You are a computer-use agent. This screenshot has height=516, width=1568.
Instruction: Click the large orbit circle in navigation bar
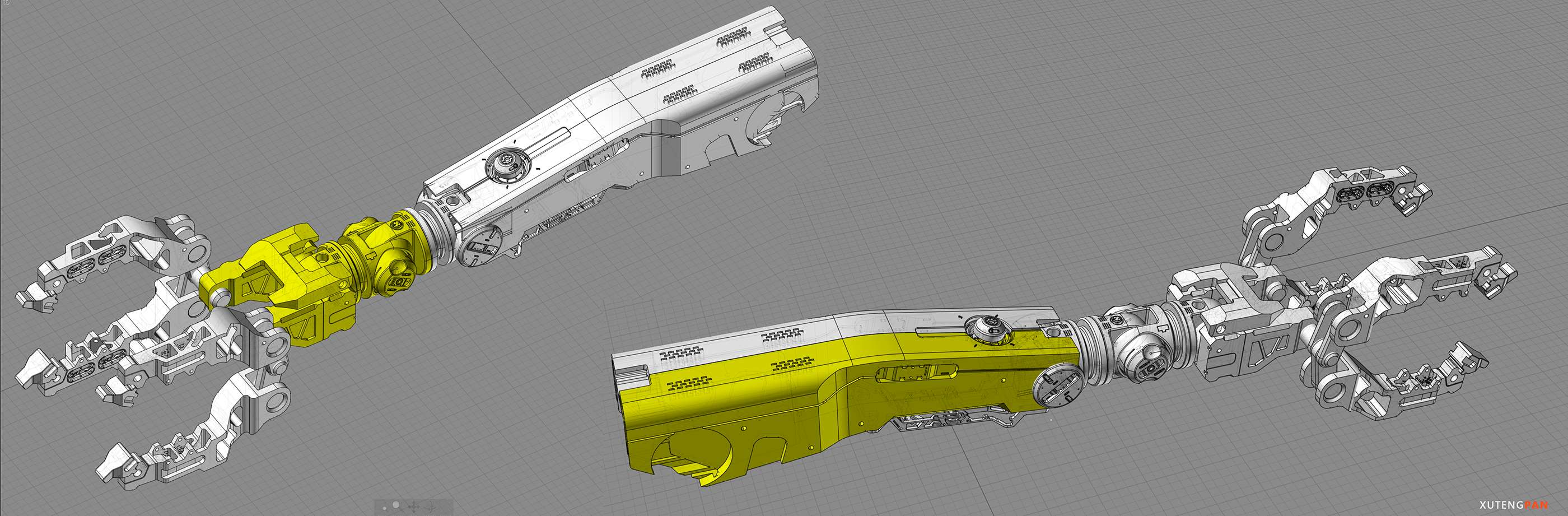point(396,505)
